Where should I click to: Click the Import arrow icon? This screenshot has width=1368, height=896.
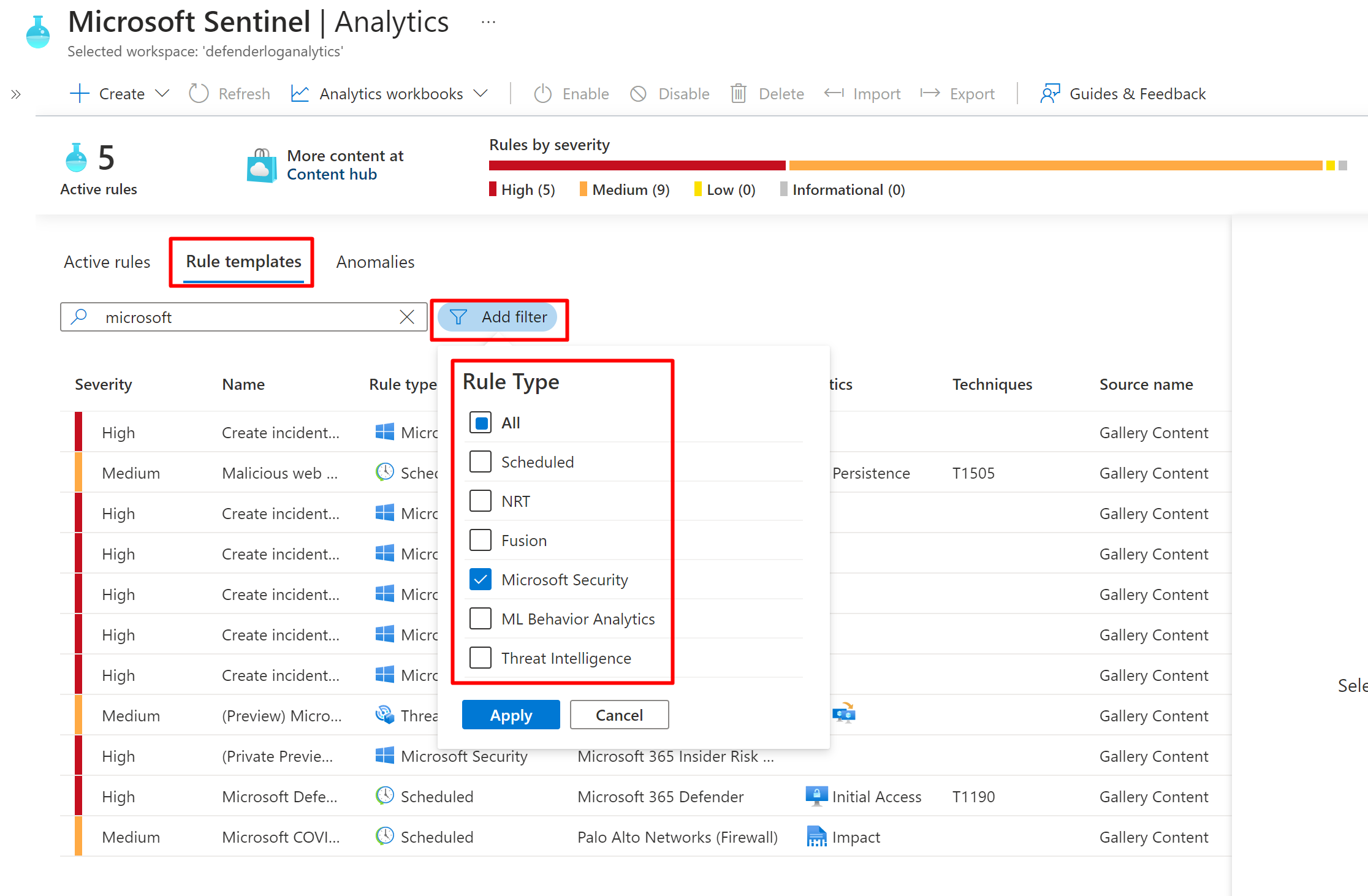pyautogui.click(x=834, y=93)
